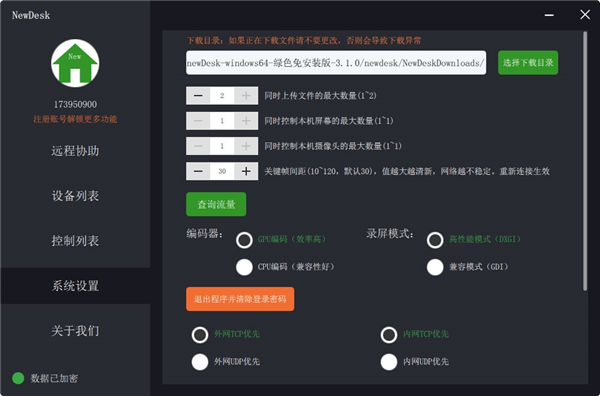Image resolution: width=600 pixels, height=396 pixels.
Task: Click the 录屏模式 label
Action: (x=390, y=233)
